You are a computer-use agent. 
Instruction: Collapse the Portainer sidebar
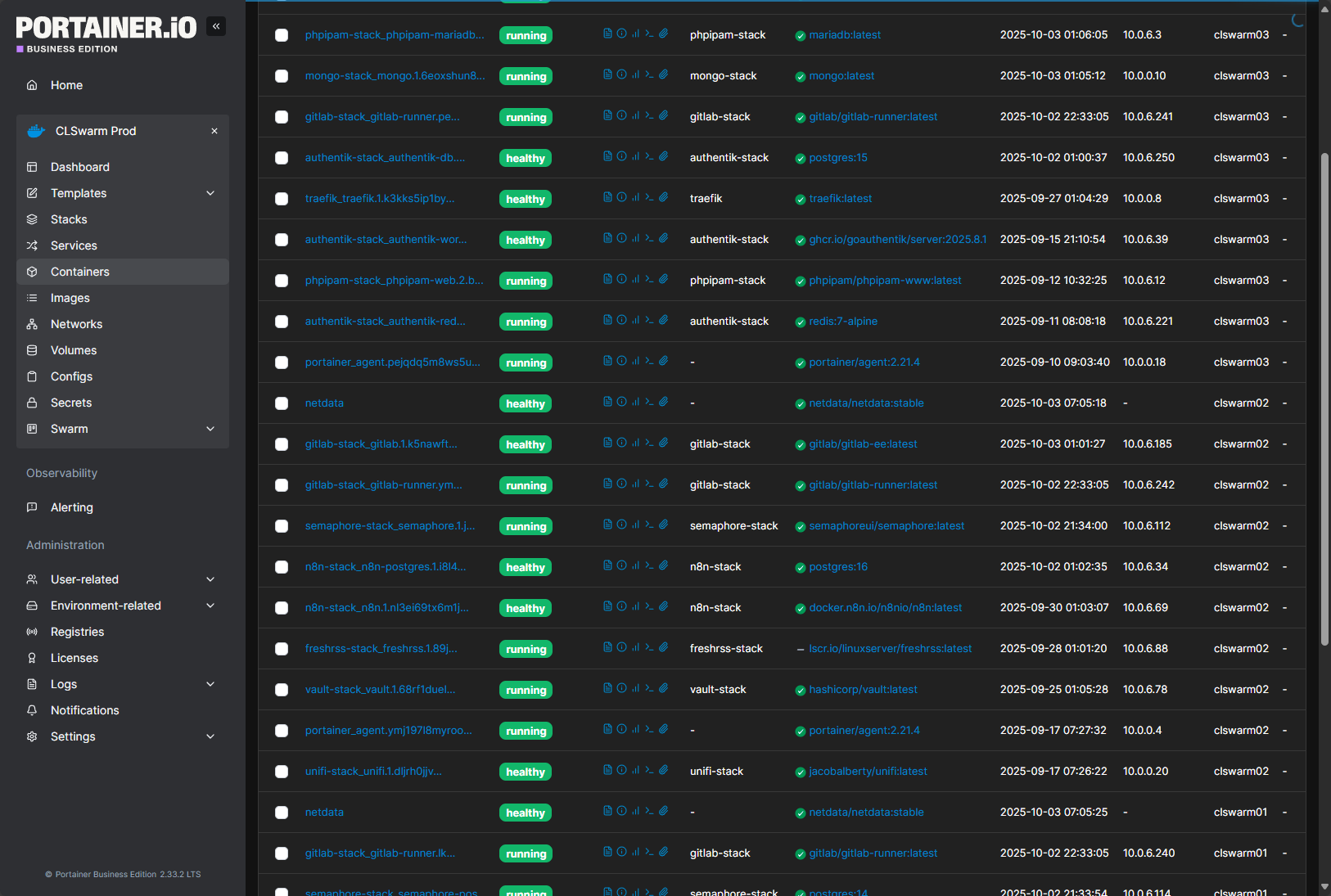[216, 26]
